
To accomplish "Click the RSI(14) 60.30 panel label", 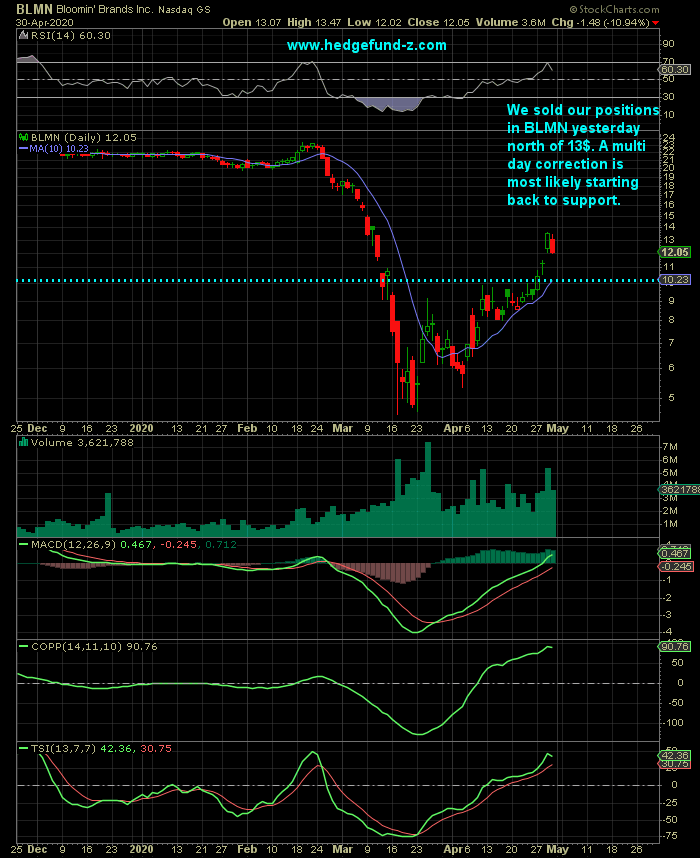I will [x=71, y=36].
